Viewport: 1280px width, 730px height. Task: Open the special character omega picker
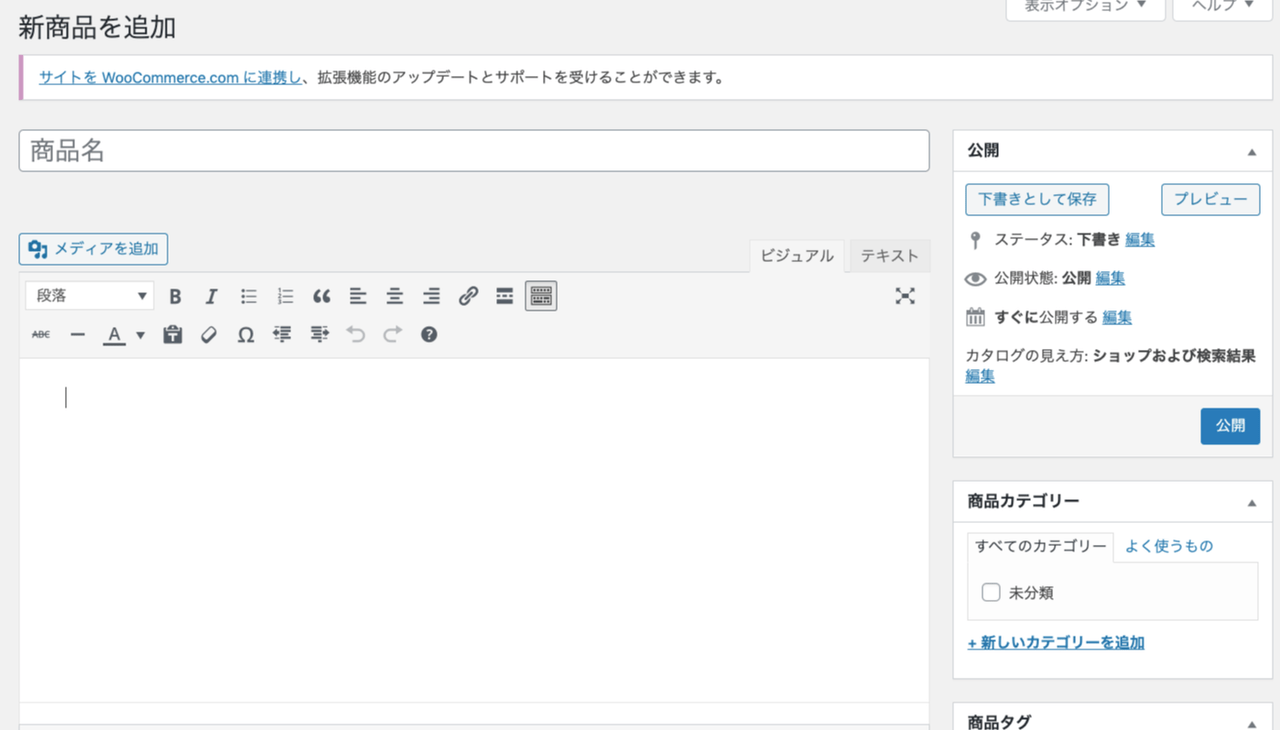point(246,335)
